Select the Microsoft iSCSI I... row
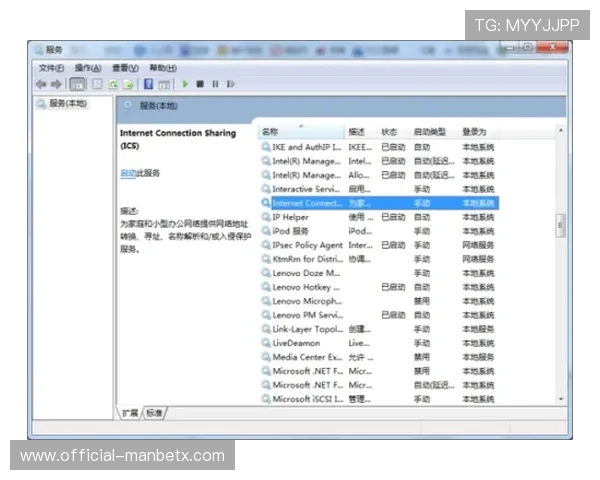The height and width of the screenshot is (480, 600). 380,399
